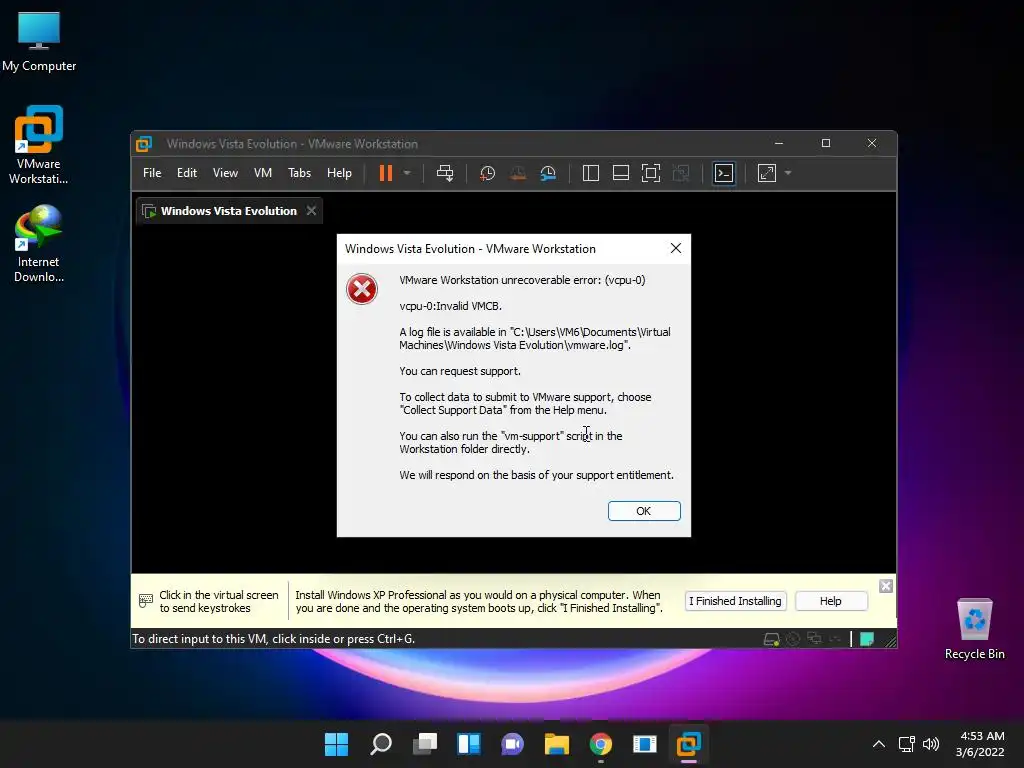1024x768 pixels.
Task: Open the power options dropdown arrow beside pause
Action: point(407,173)
